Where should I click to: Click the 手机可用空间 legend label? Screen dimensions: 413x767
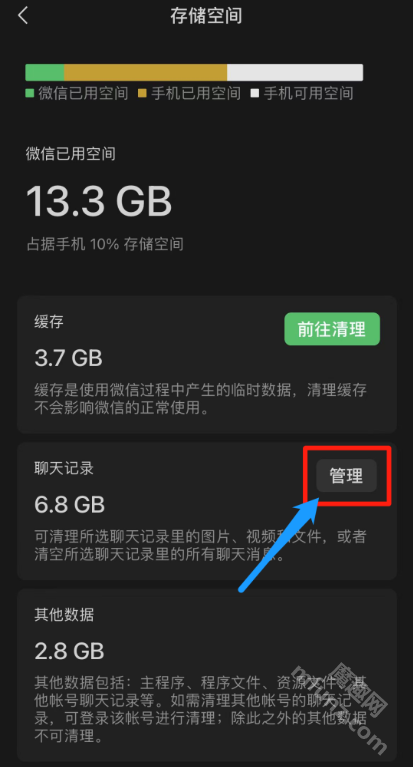[x=308, y=93]
